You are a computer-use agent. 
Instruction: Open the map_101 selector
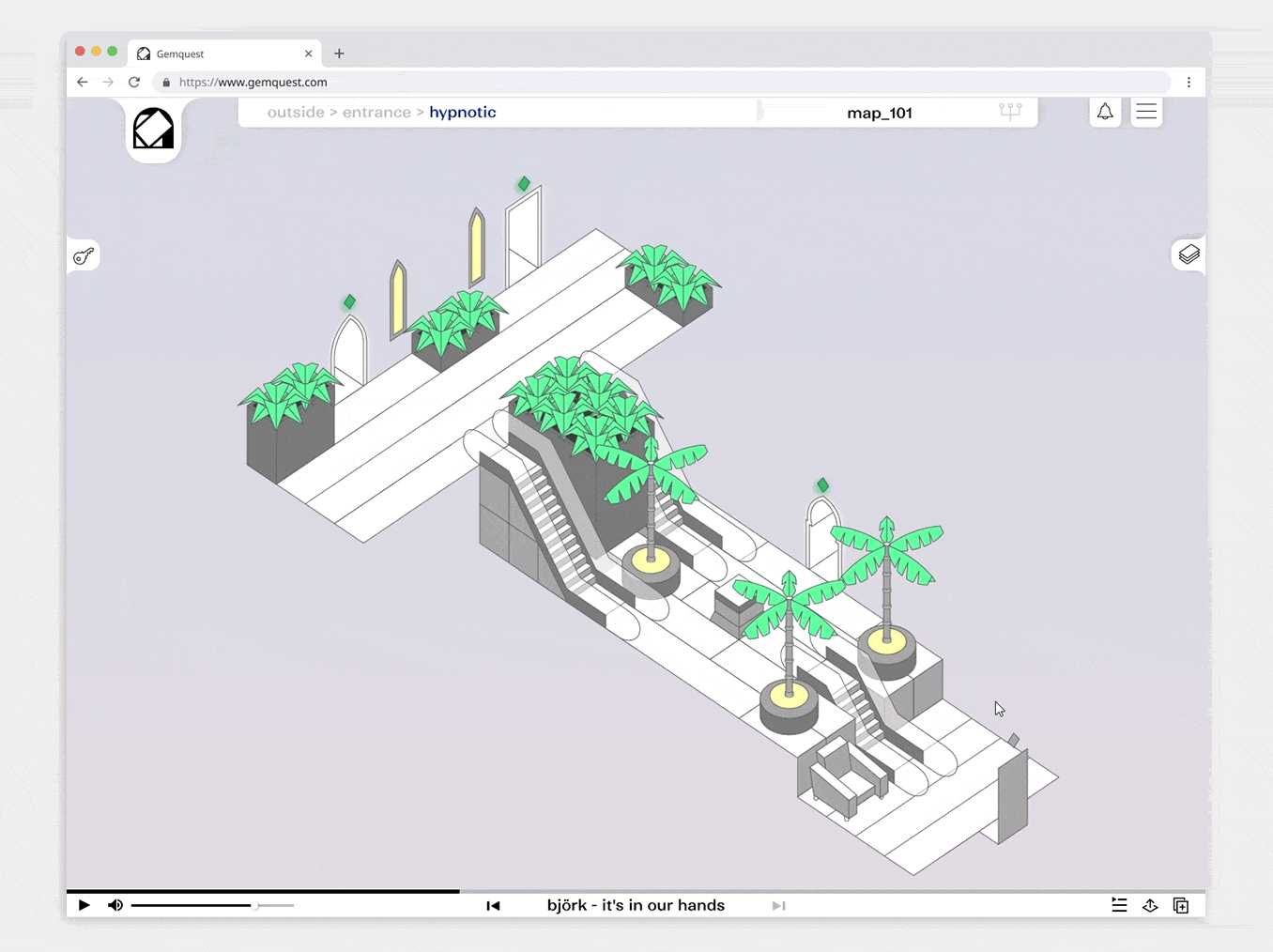tap(879, 113)
